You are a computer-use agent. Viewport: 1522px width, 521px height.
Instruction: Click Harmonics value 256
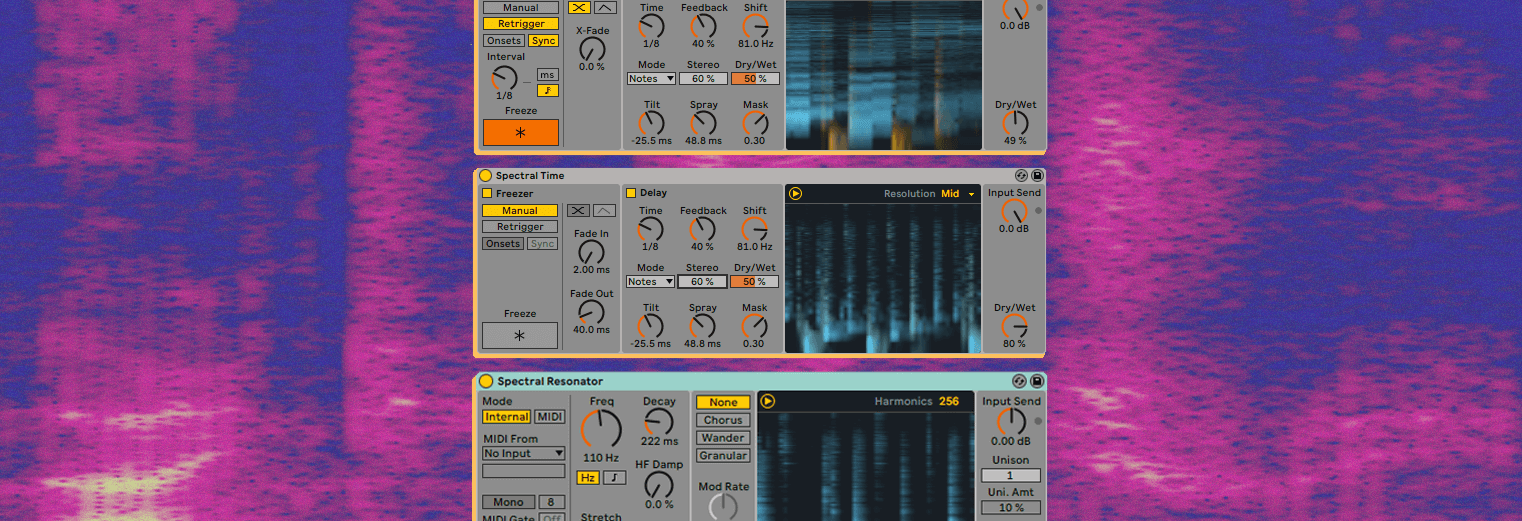pyautogui.click(x=949, y=402)
